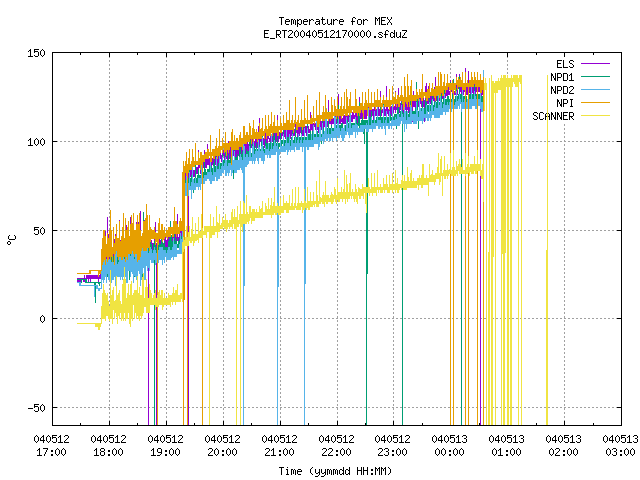Click the x-axis label 040513 02:00
The height and width of the screenshot is (480, 640).
[563, 445]
